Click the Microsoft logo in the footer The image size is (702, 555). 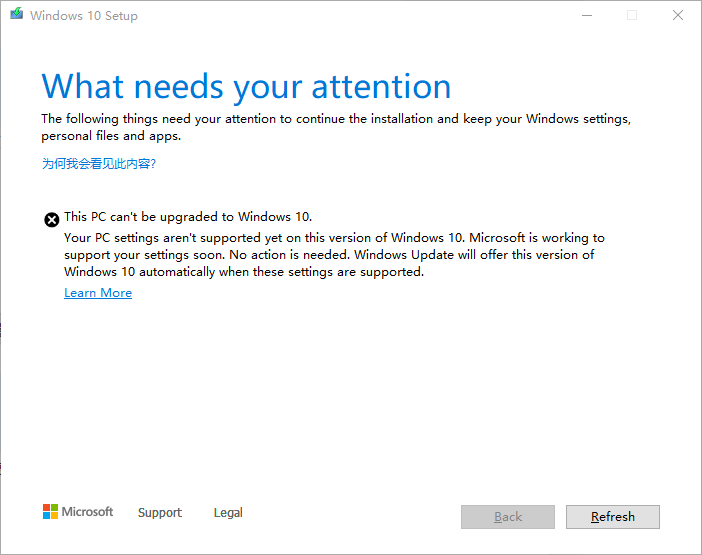(78, 512)
